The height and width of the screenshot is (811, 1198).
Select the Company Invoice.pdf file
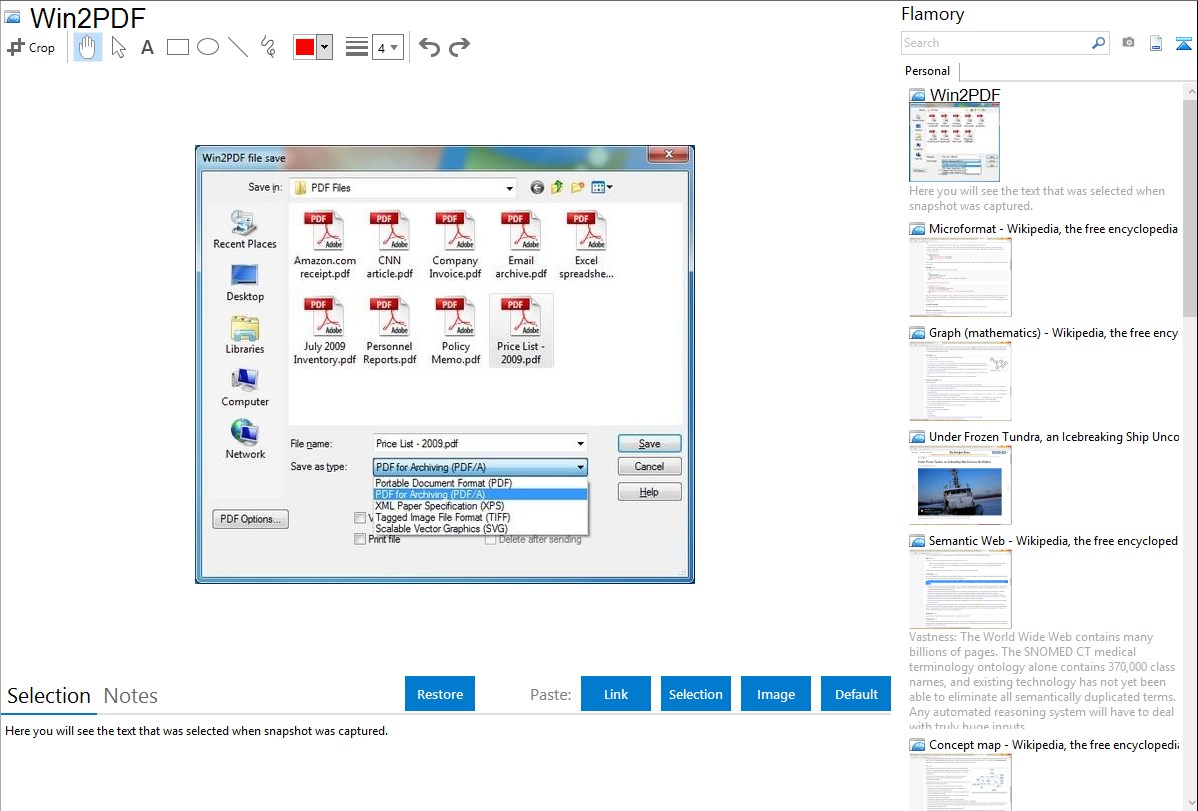455,245
